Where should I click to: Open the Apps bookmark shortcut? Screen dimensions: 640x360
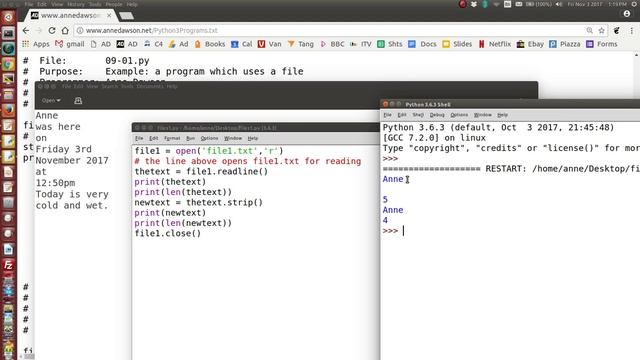36,44
